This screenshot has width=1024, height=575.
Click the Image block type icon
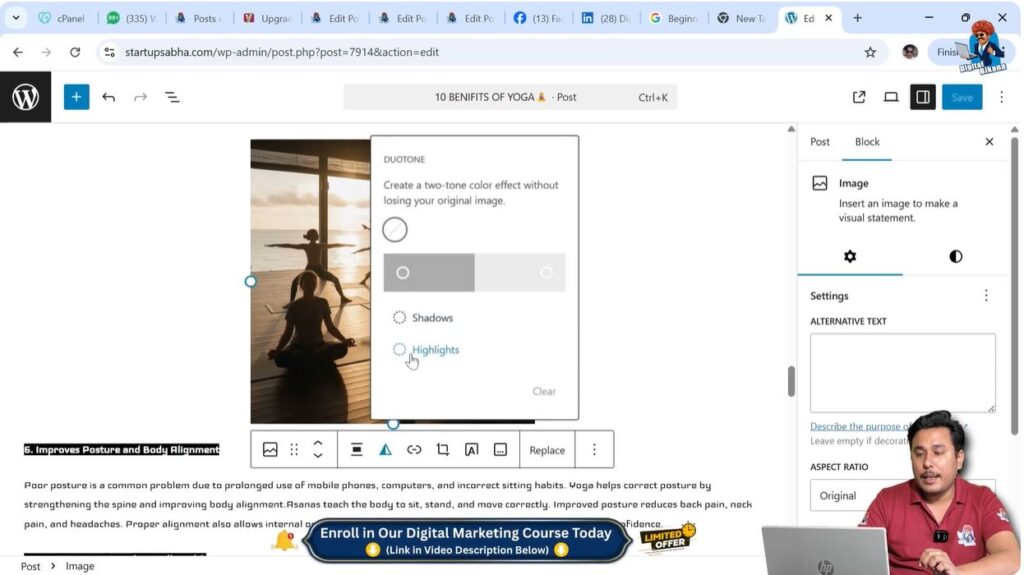[x=270, y=450]
